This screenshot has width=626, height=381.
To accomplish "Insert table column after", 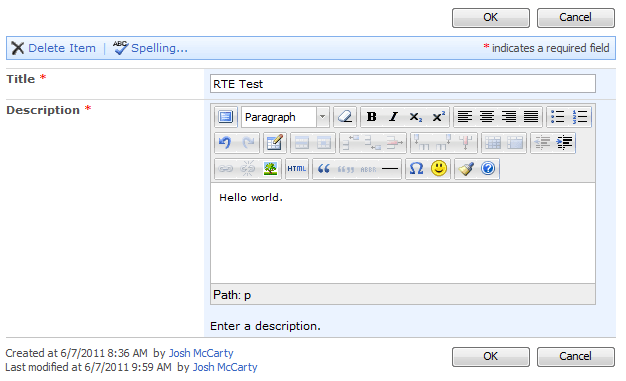I will [444, 143].
